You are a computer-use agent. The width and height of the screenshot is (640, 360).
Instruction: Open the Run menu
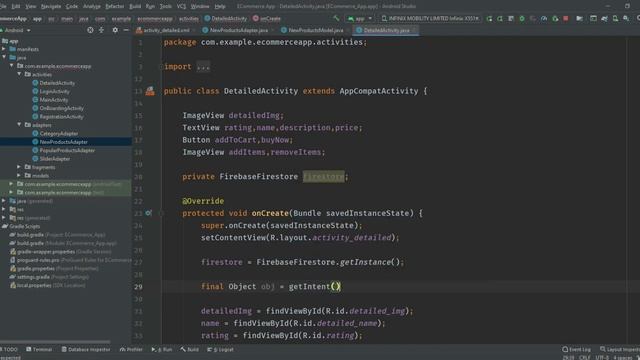pos(150,6)
